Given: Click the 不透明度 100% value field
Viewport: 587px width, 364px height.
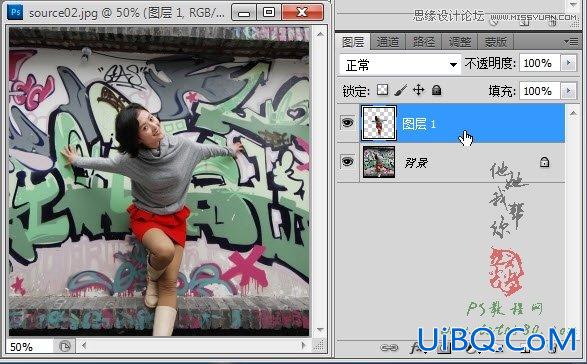Looking at the screenshot, I should click(540, 63).
